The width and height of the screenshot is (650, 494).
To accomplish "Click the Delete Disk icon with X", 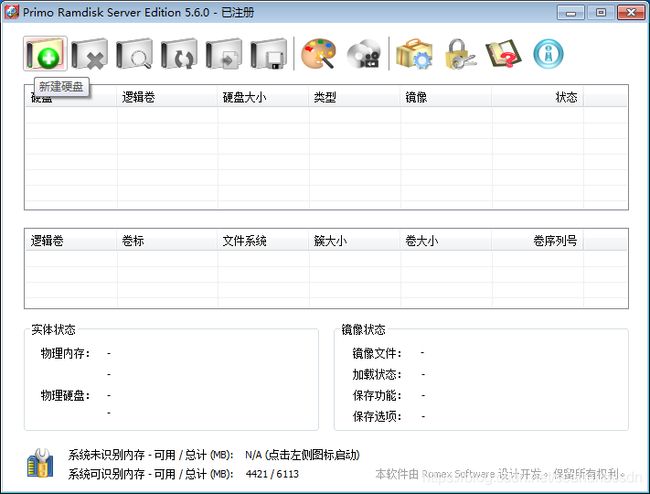I will tap(90, 54).
